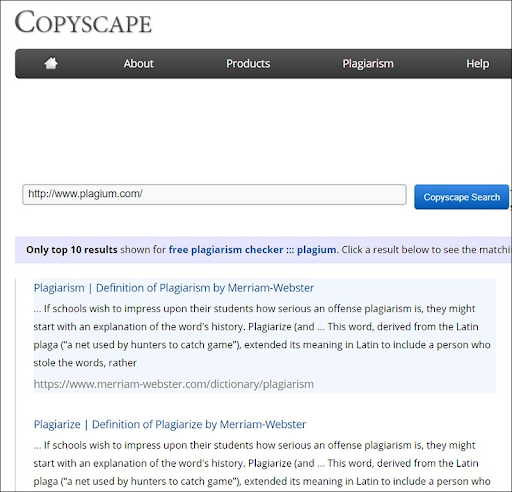Click the merriam-webster.com/dictionary/plagiarism URL
Viewport: 512px width, 492px height.
174,384
